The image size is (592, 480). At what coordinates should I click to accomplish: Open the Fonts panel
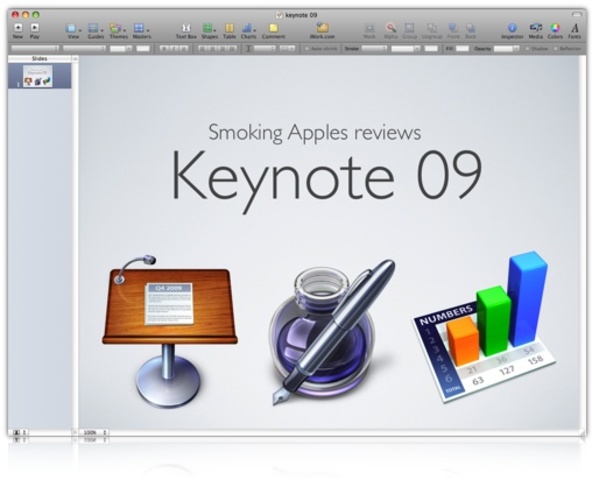click(x=575, y=30)
